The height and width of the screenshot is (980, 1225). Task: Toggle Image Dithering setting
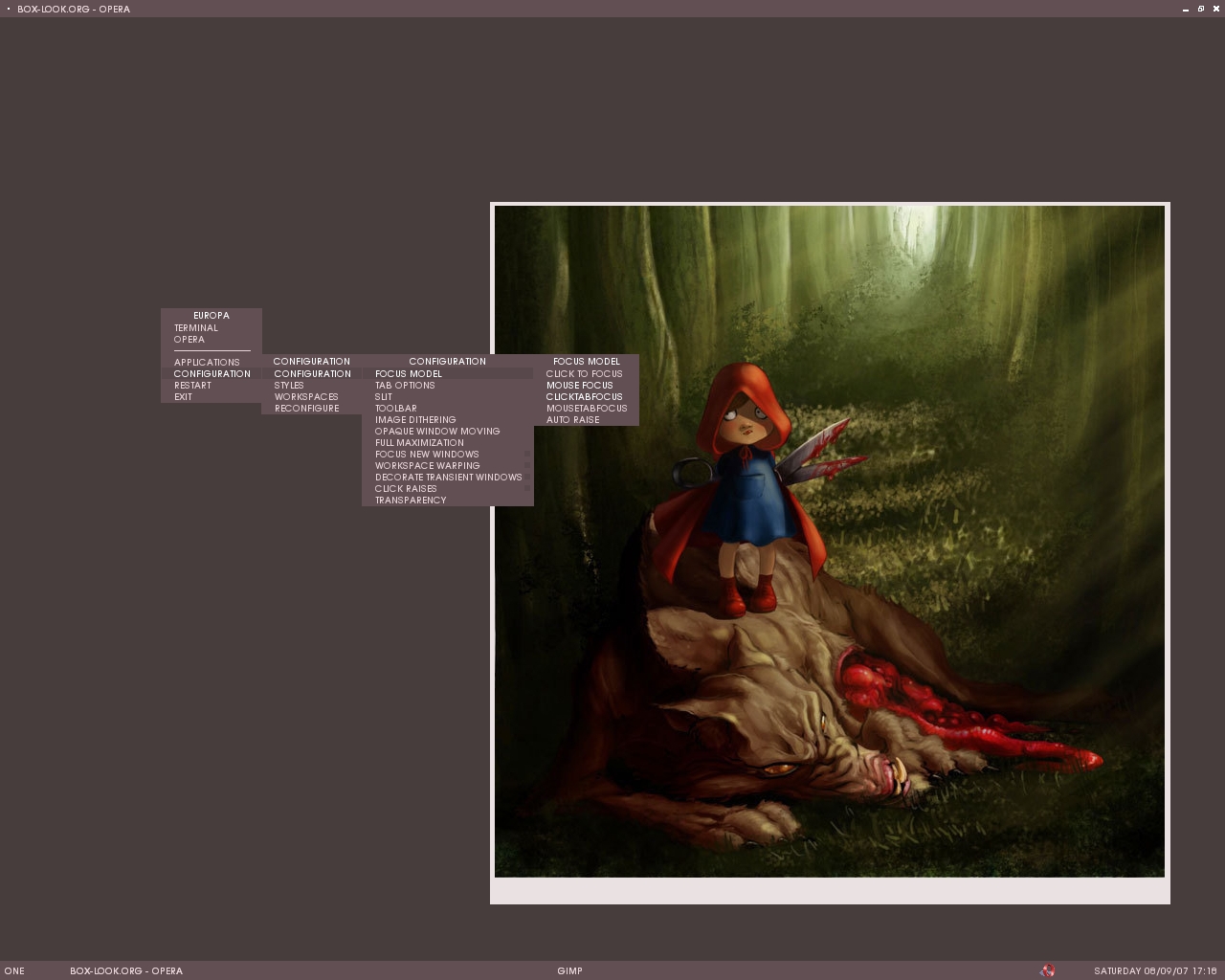[x=448, y=419]
